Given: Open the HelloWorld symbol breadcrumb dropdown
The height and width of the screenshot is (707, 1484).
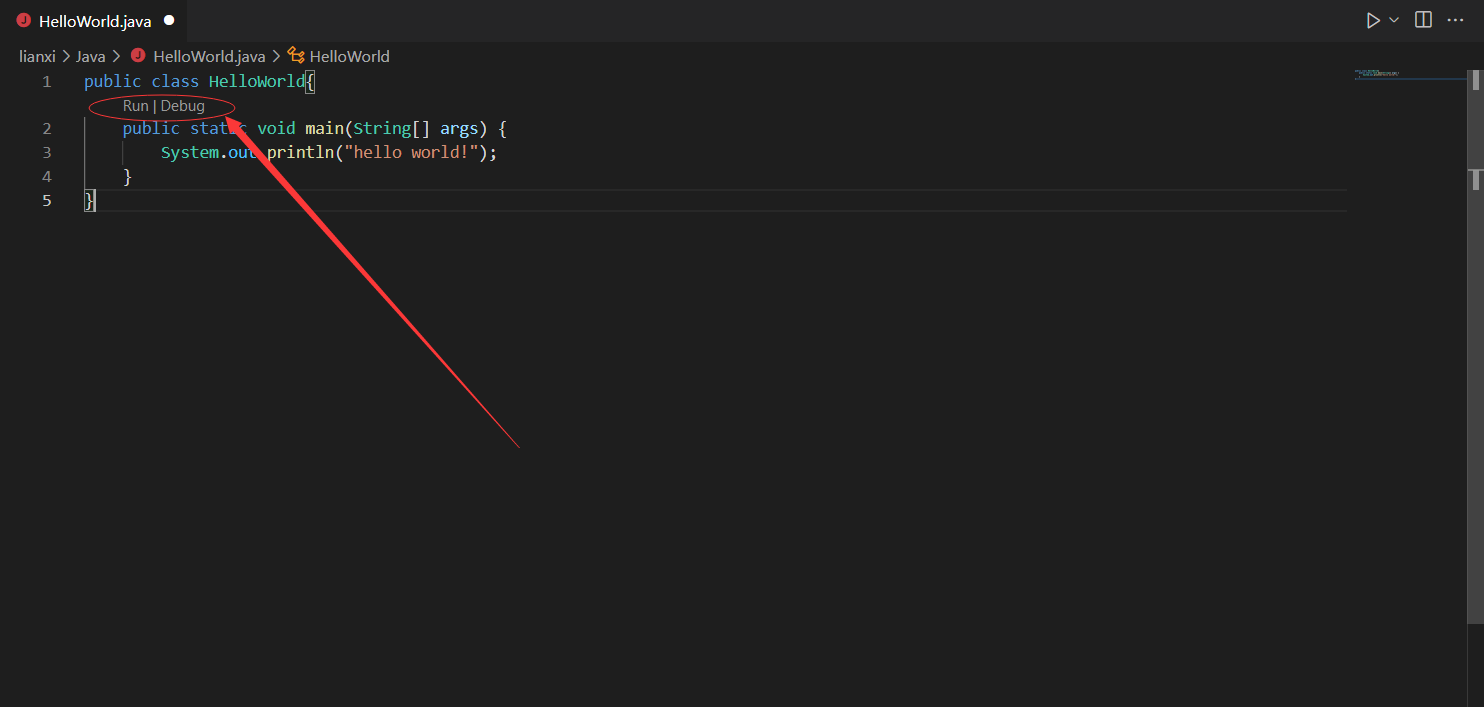Looking at the screenshot, I should 350,56.
